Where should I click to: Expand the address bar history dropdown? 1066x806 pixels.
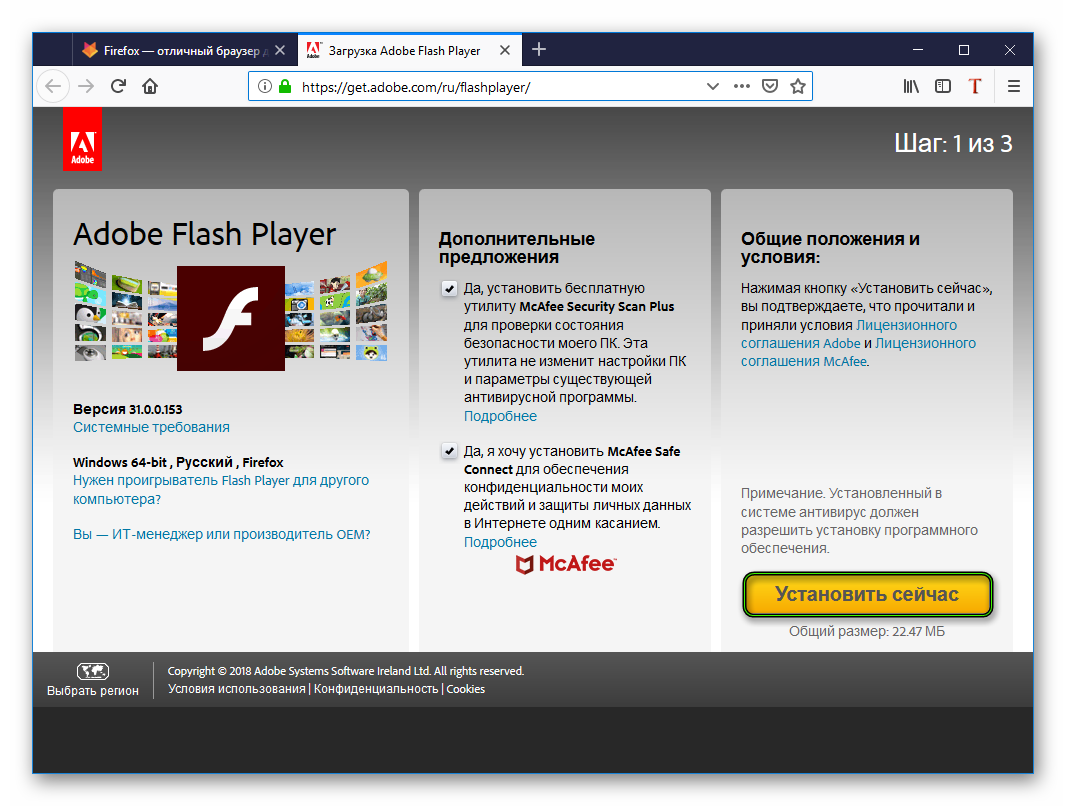712,86
